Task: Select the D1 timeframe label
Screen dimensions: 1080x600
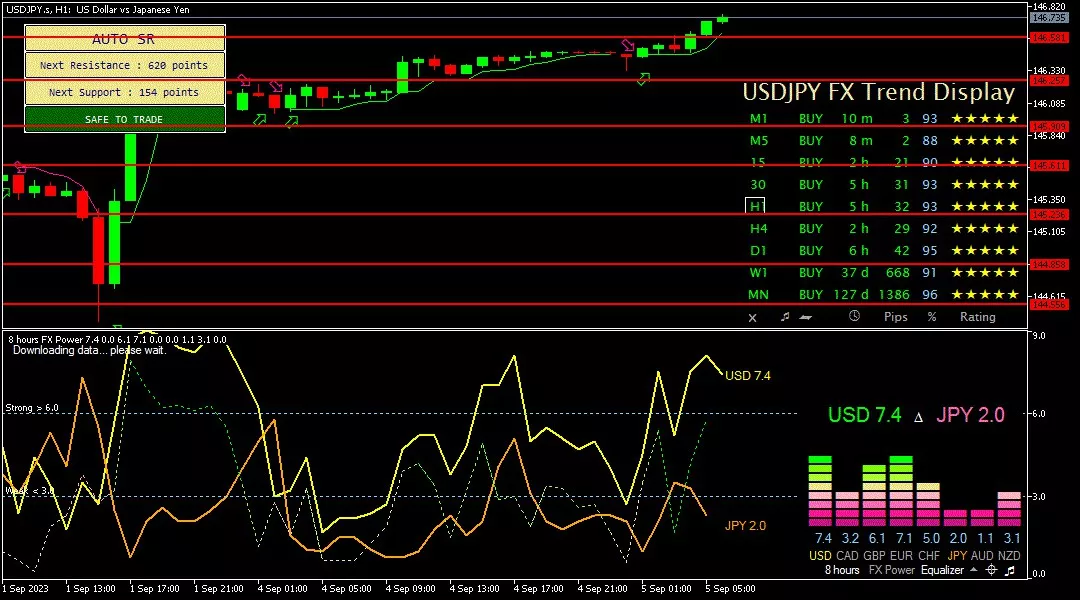Action: tap(758, 251)
